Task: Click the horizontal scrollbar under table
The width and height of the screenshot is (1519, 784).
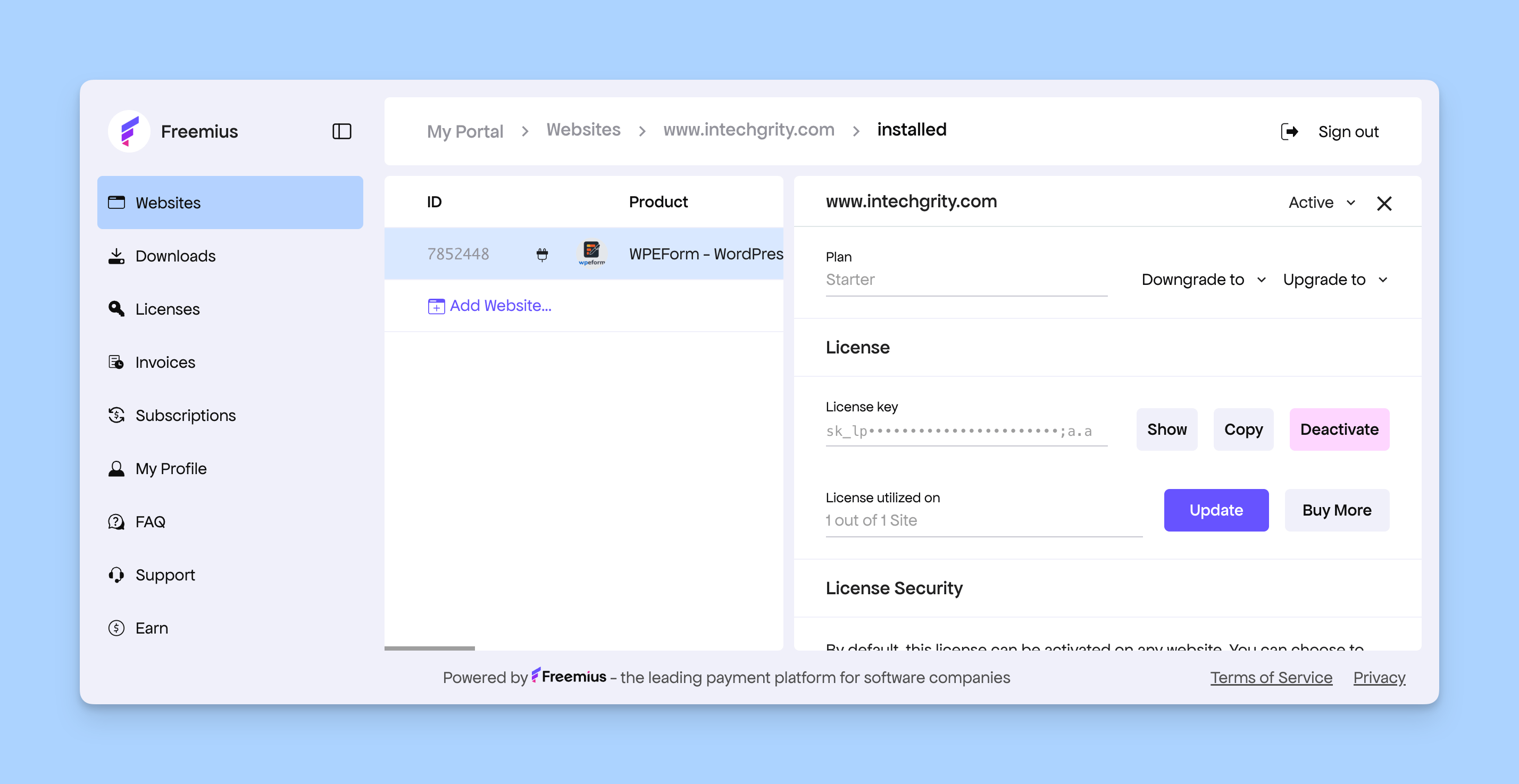Action: click(x=429, y=648)
